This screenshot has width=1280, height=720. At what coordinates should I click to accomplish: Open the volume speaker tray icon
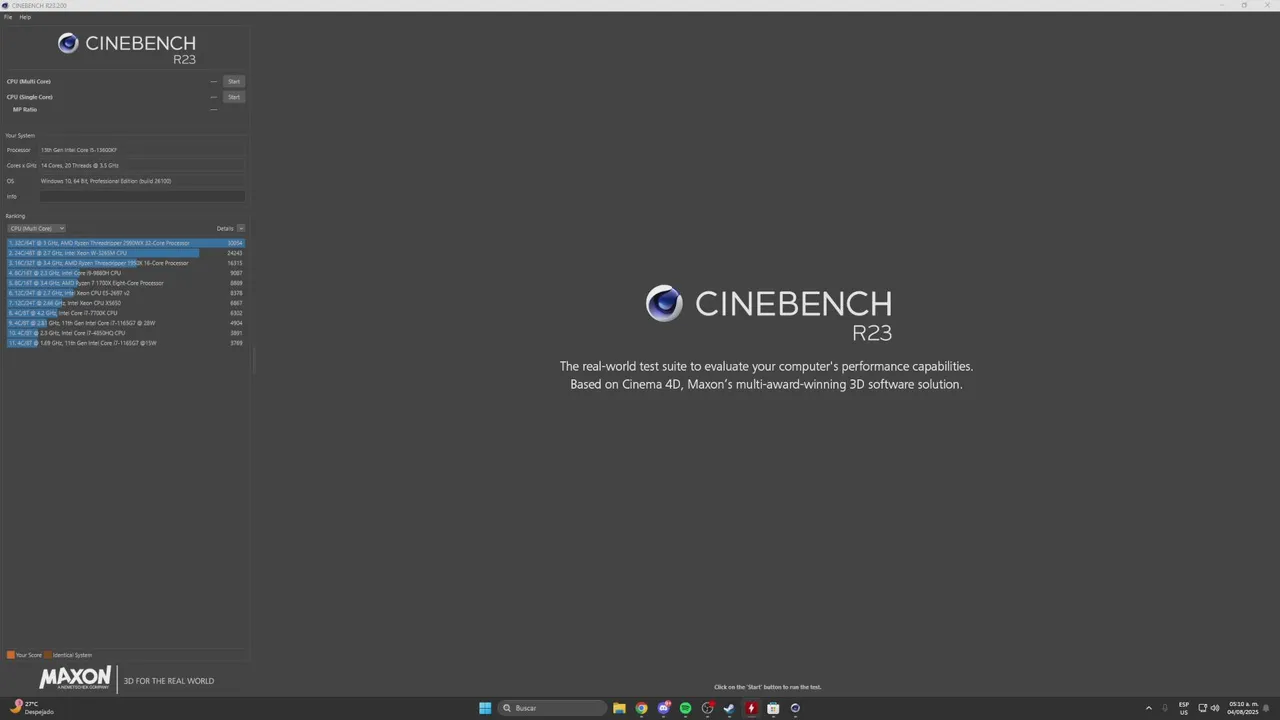tap(1215, 708)
